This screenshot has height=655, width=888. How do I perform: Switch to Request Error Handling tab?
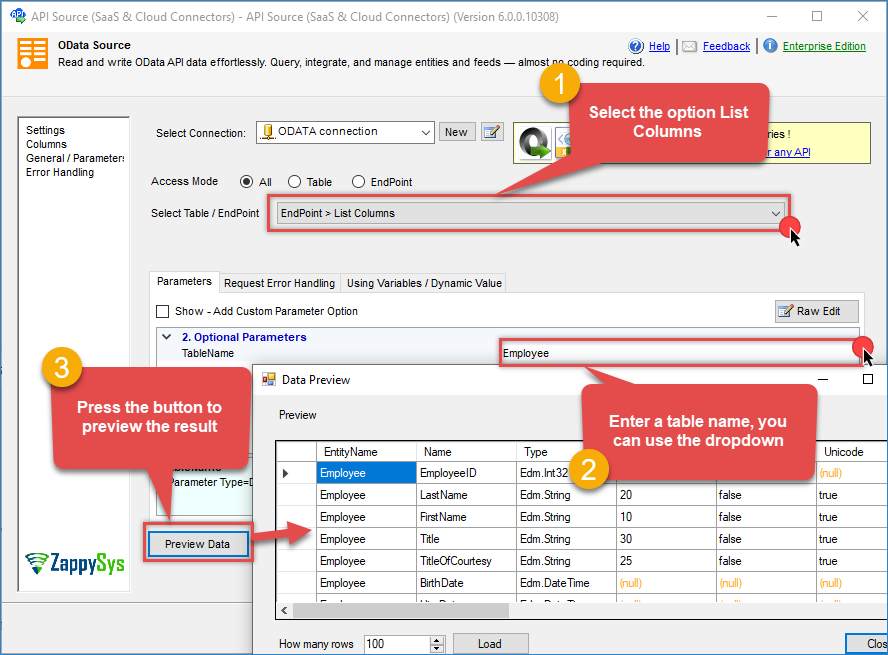(279, 283)
